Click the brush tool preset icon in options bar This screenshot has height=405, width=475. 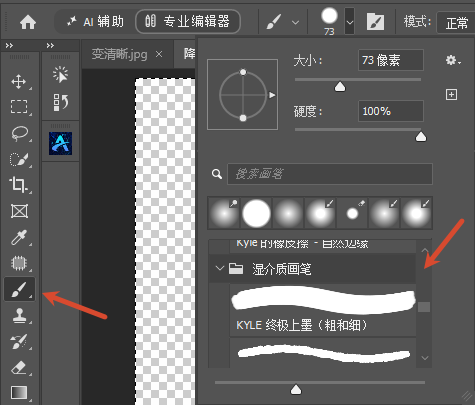click(274, 22)
